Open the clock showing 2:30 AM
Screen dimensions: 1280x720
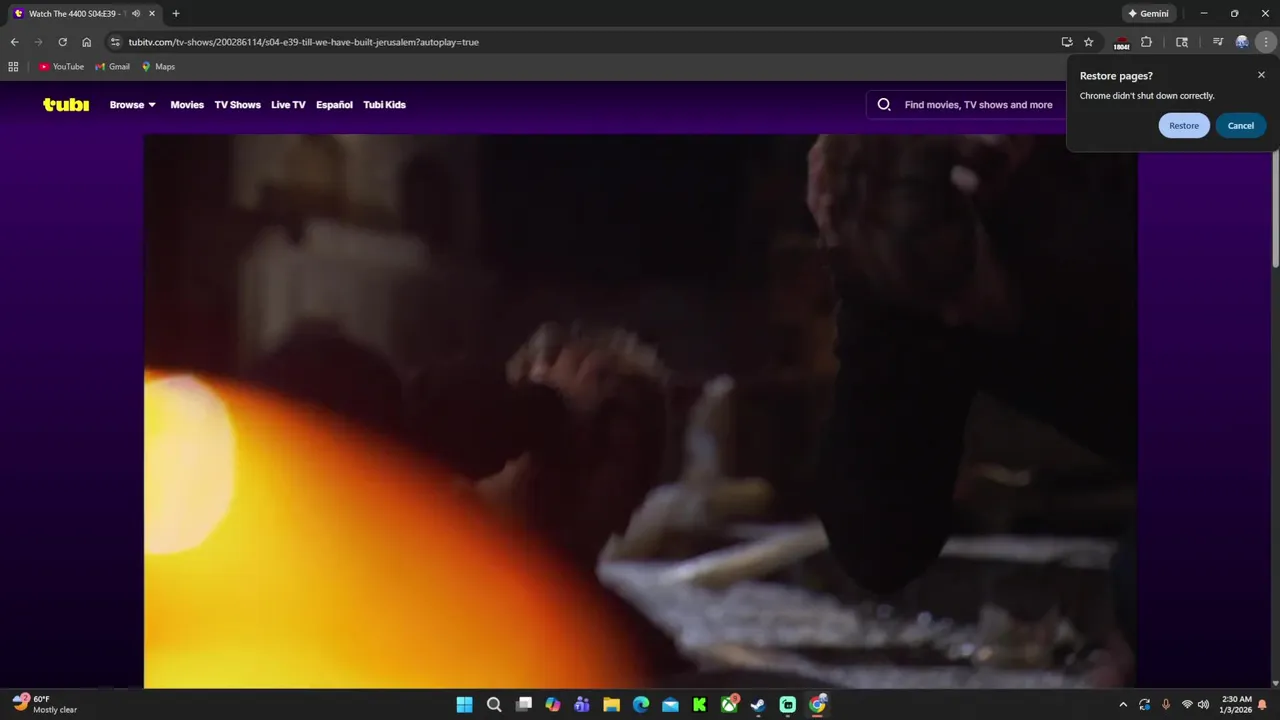[1236, 704]
